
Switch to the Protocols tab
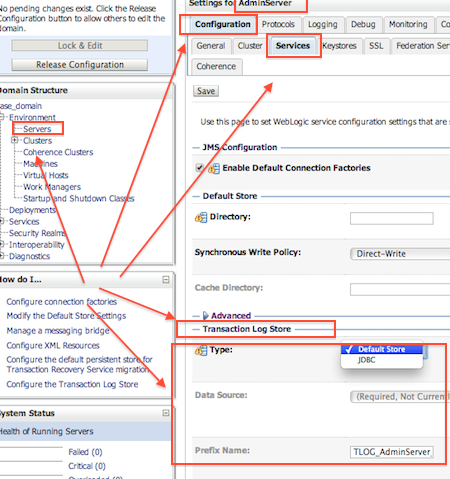click(x=278, y=24)
